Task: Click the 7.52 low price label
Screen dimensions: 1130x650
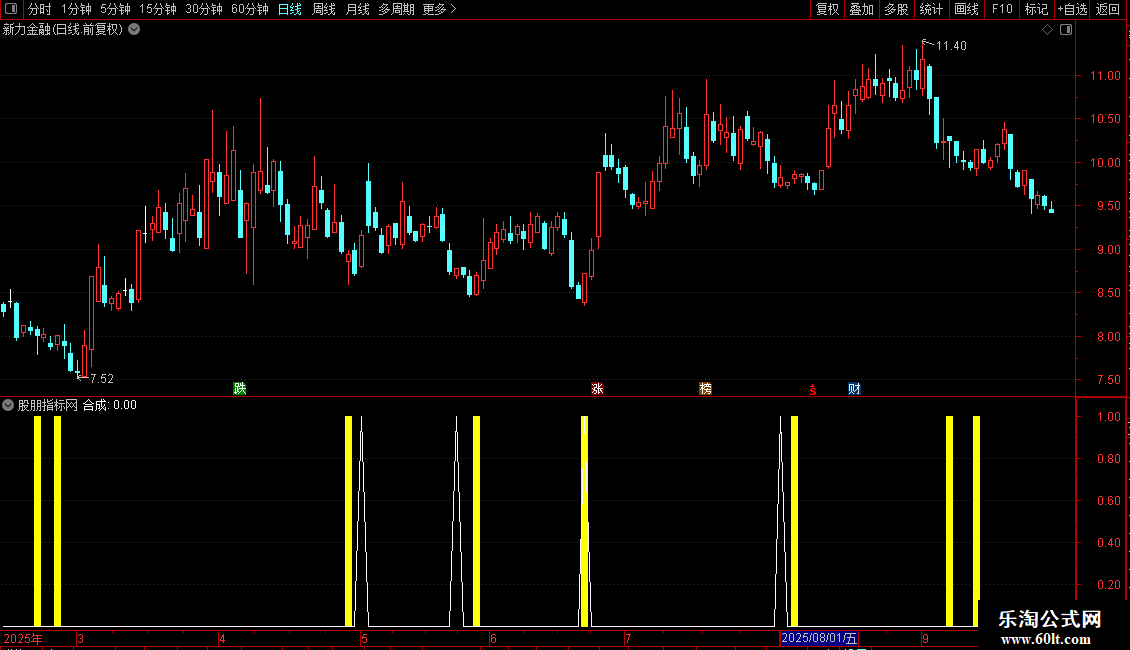Action: pos(102,378)
